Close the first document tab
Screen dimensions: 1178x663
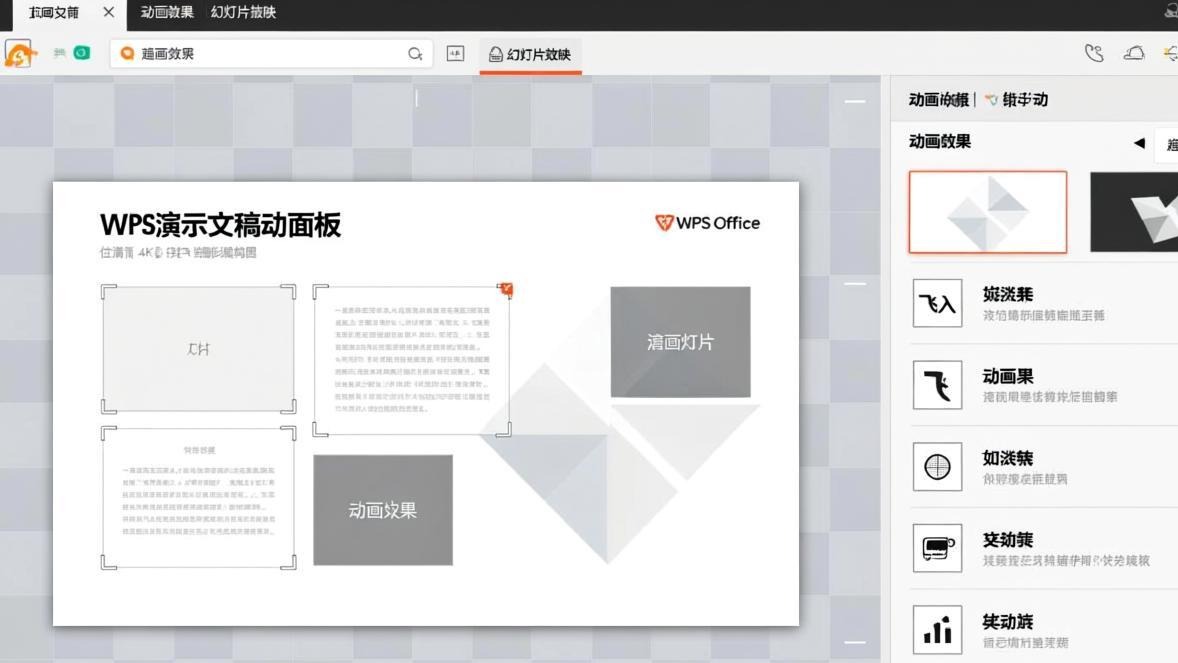[x=109, y=12]
